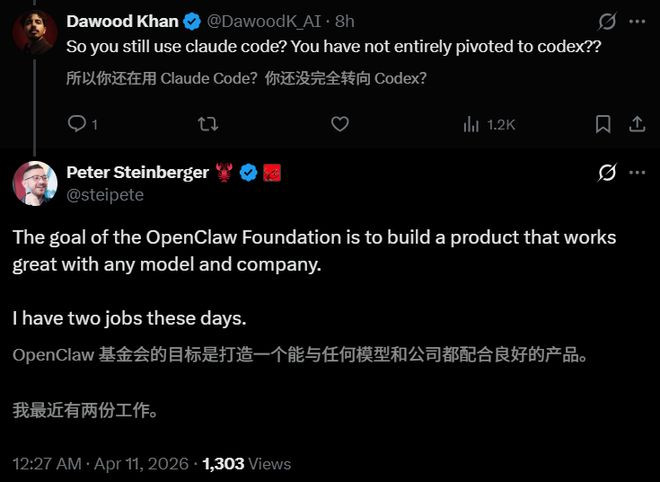
Task: Click Grok icon on Peter Steinberger's tweet
Action: [606, 173]
